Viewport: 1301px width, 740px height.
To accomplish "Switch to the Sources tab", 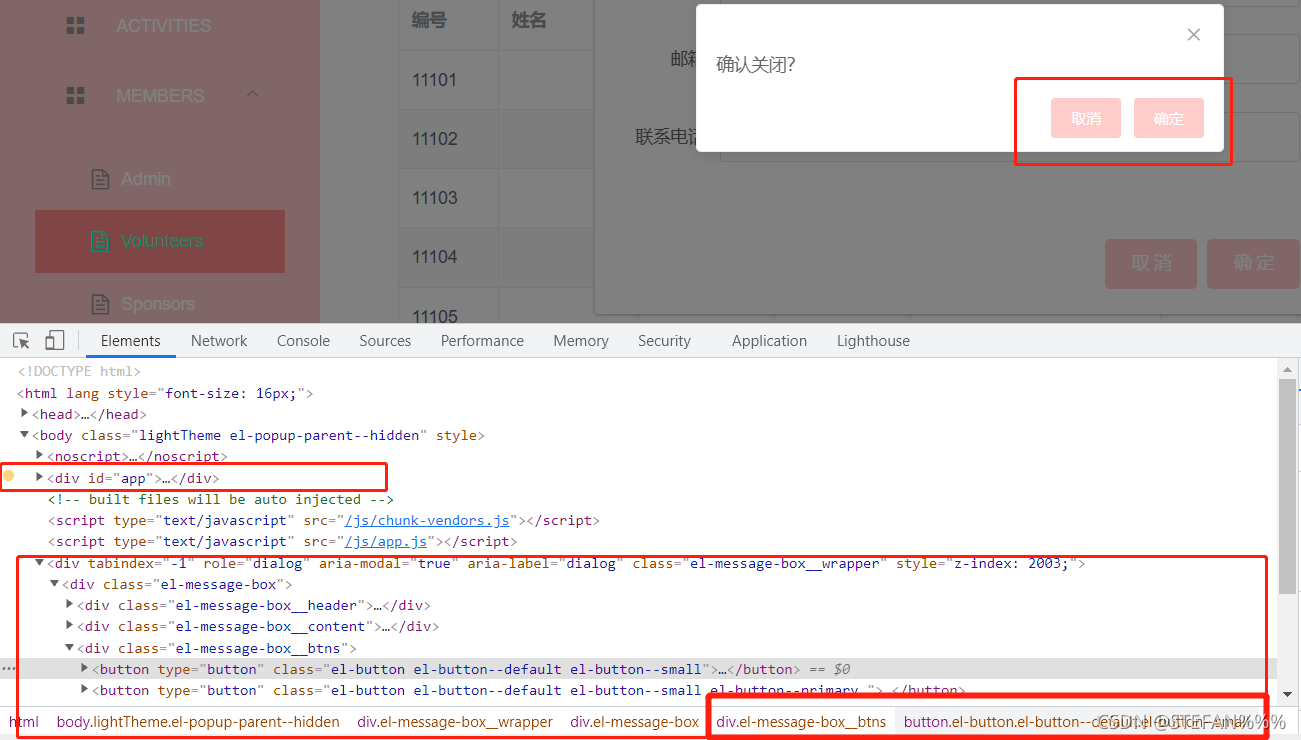I will (x=385, y=341).
